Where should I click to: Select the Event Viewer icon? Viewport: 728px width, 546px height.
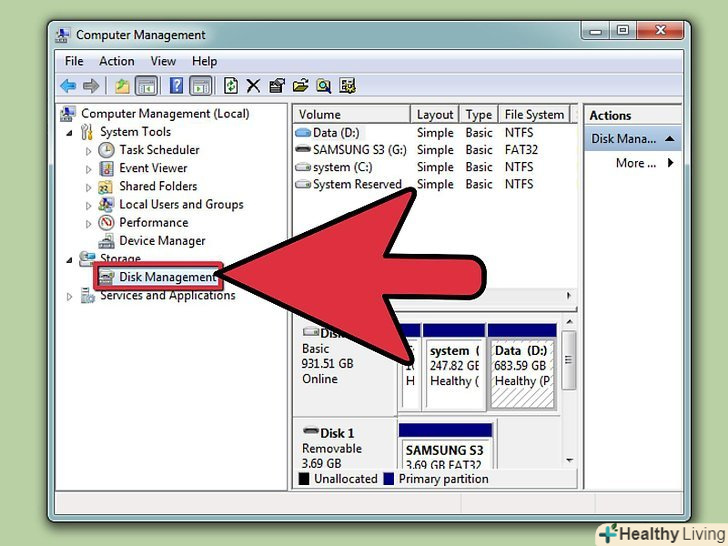[x=106, y=168]
